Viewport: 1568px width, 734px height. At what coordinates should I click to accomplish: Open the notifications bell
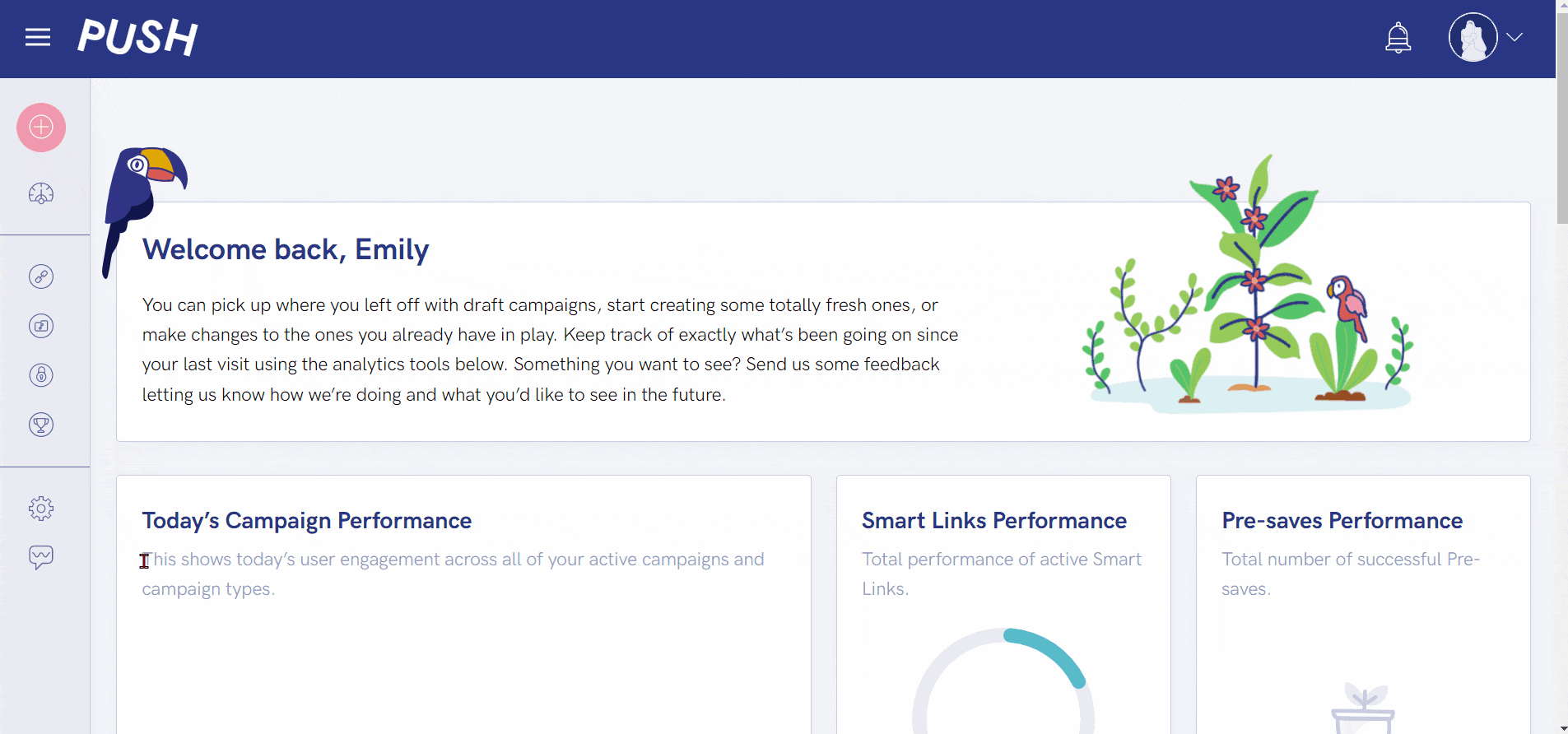point(1398,38)
